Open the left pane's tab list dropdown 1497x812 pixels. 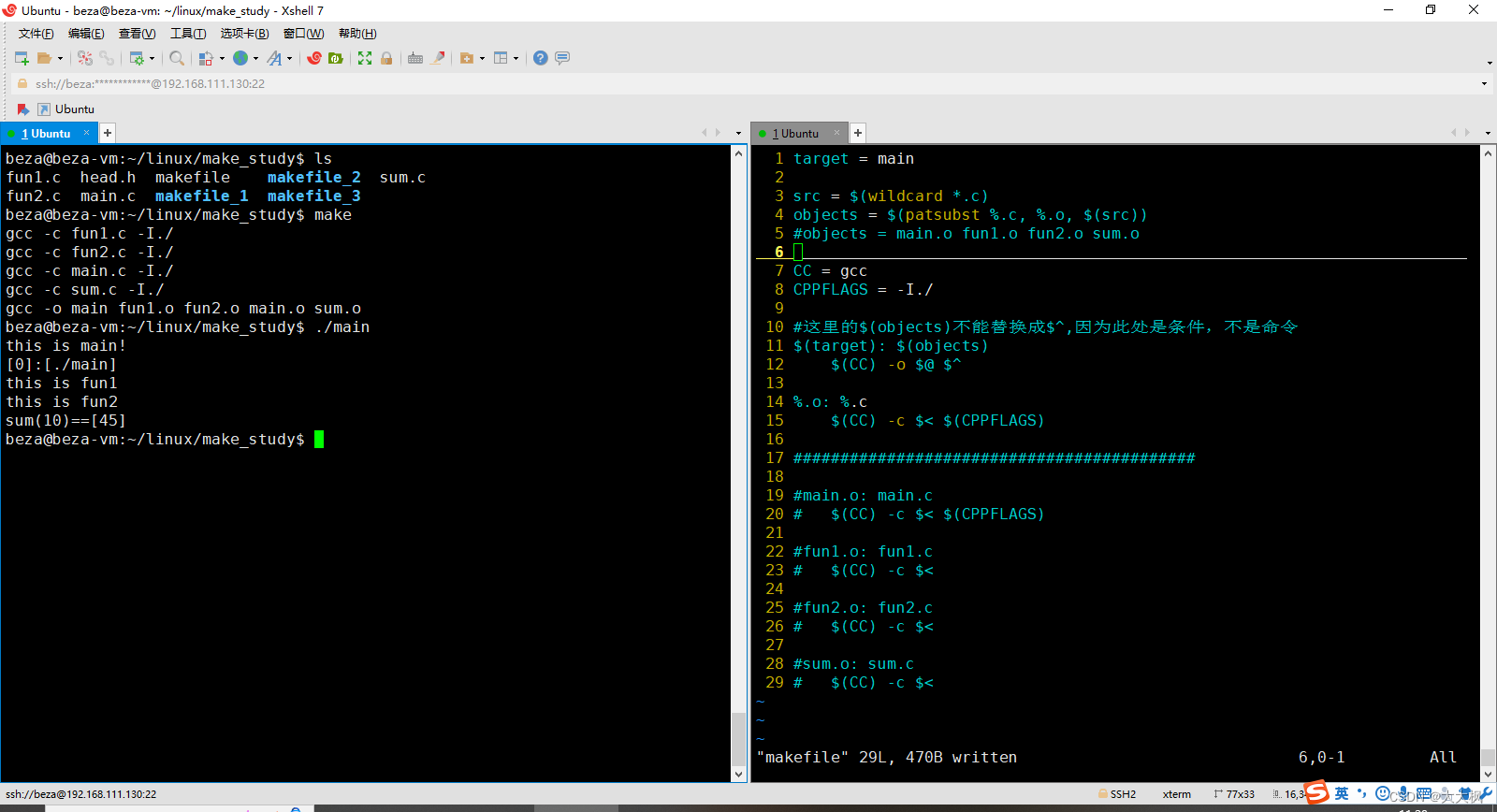coord(738,133)
